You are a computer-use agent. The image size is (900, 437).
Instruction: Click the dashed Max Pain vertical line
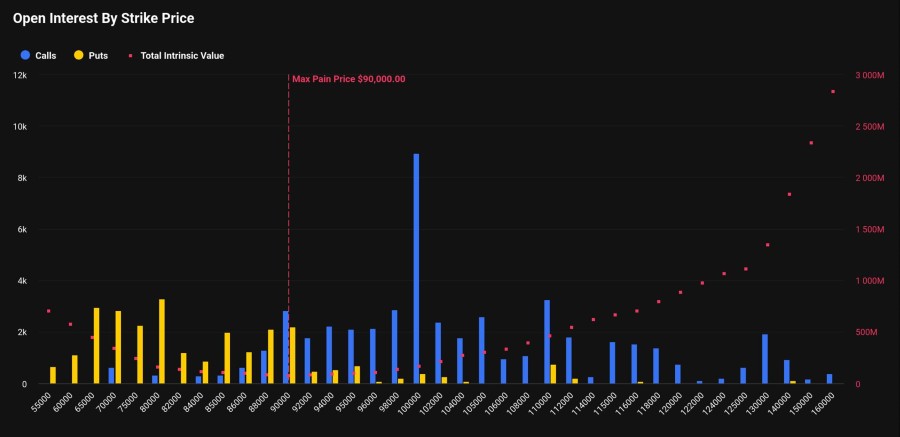(x=289, y=200)
